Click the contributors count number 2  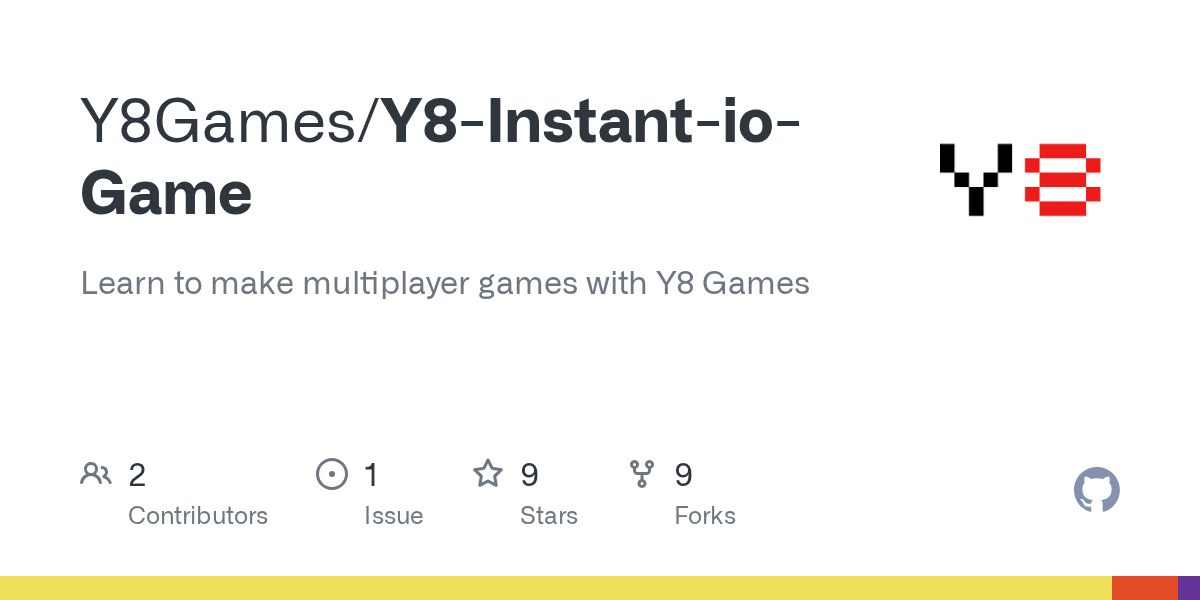coord(137,474)
